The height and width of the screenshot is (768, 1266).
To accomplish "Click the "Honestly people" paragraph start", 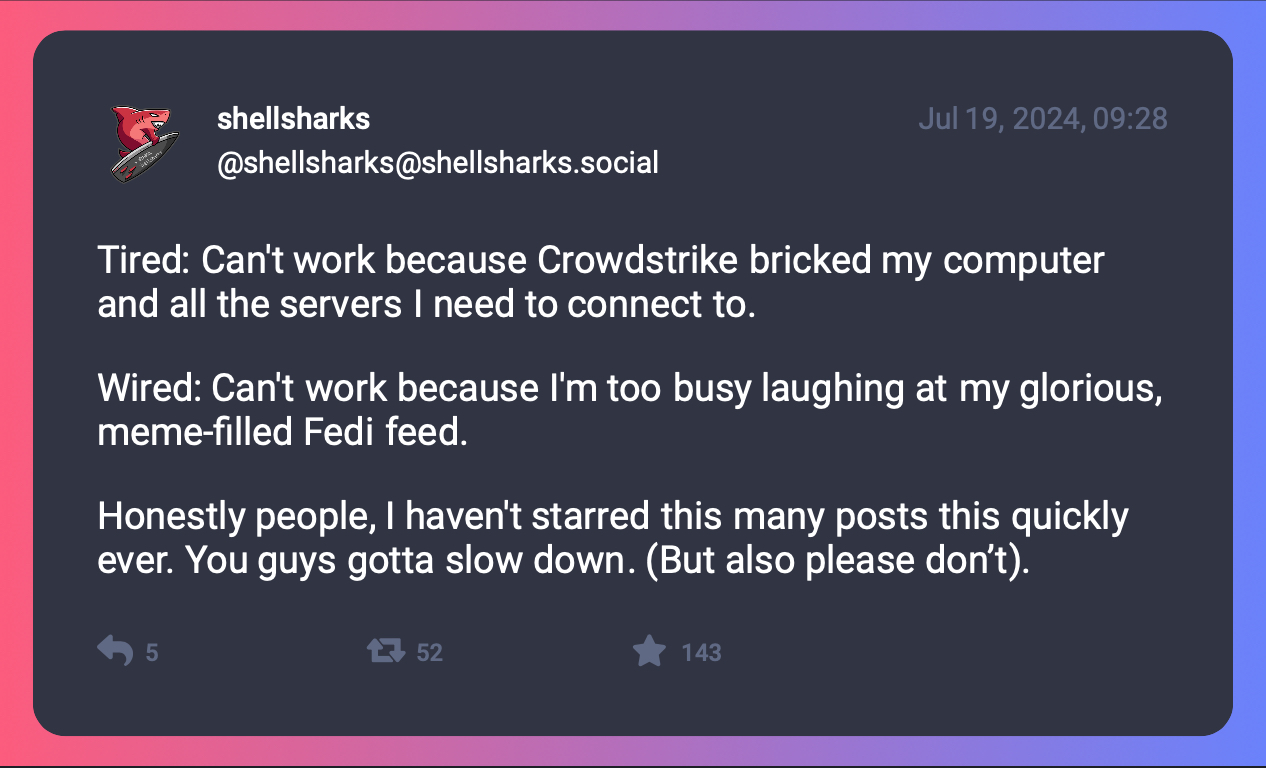I will tap(232, 516).
